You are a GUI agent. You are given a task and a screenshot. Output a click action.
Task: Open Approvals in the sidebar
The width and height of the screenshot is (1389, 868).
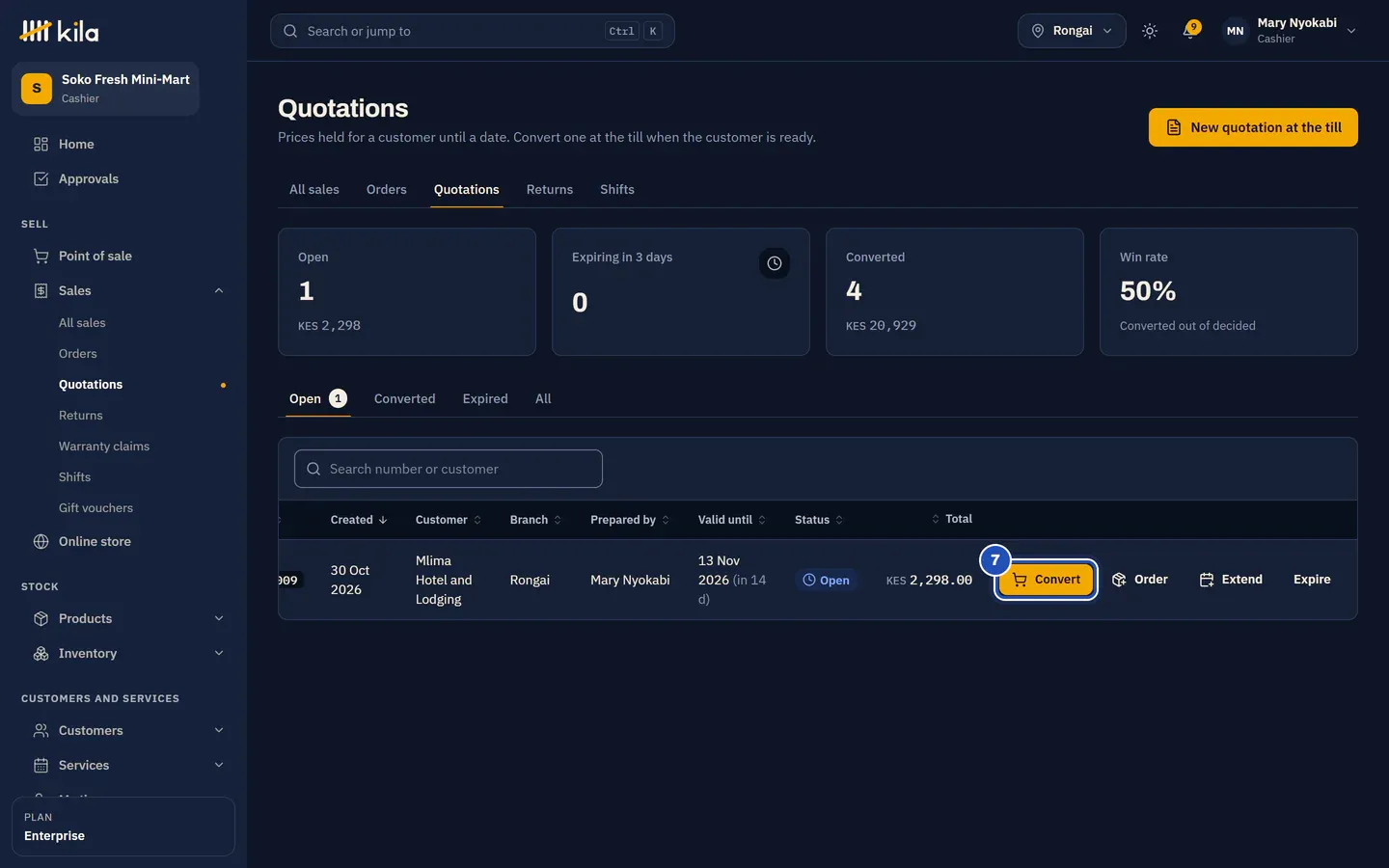123,178
